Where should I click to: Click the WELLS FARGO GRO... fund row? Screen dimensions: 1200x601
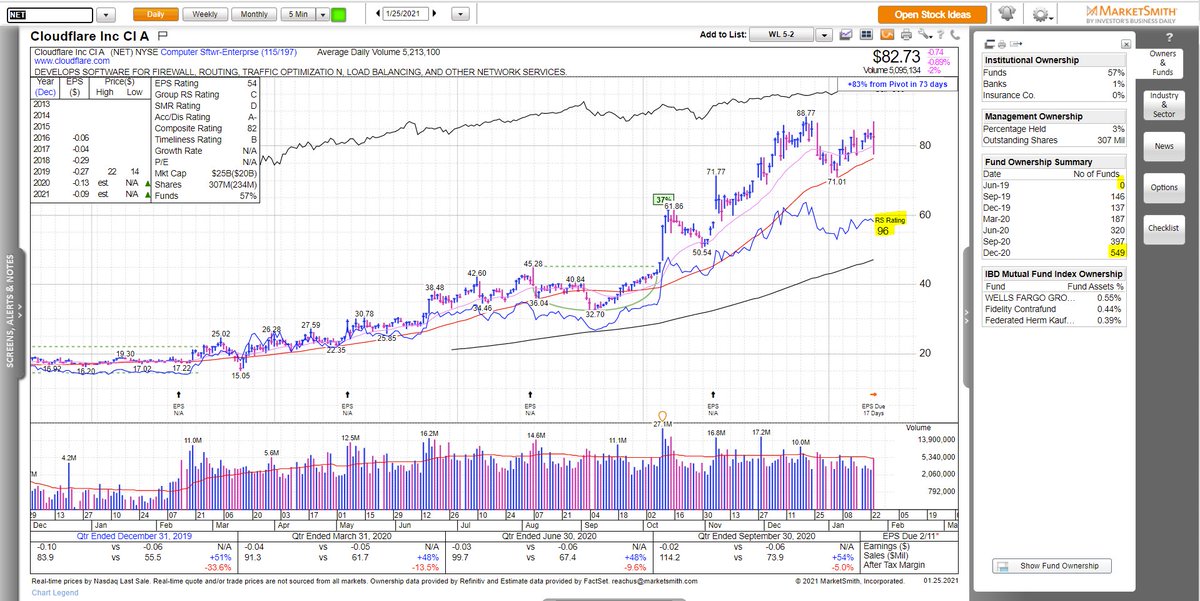1052,297
